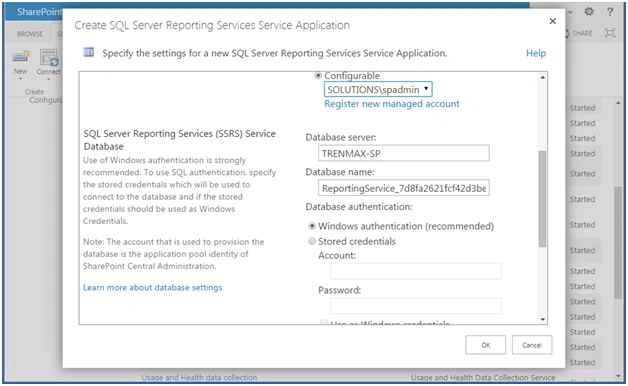
Task: Open Usage and Health data collection link
Action: tap(199, 378)
